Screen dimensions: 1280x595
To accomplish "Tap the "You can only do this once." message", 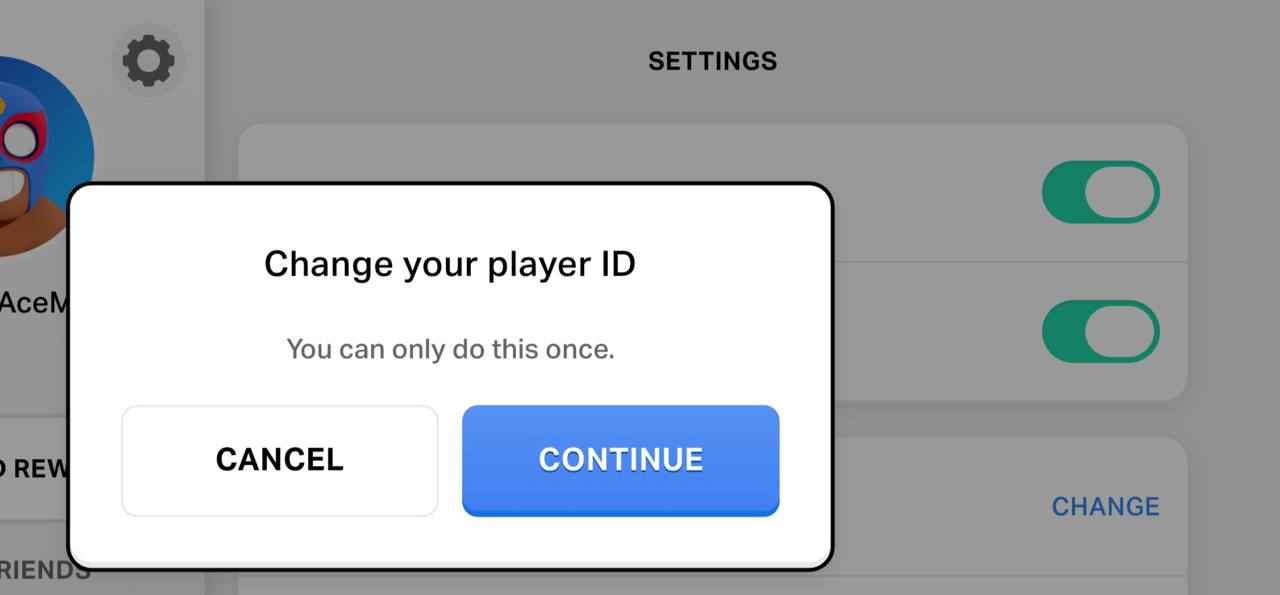I will tap(450, 349).
